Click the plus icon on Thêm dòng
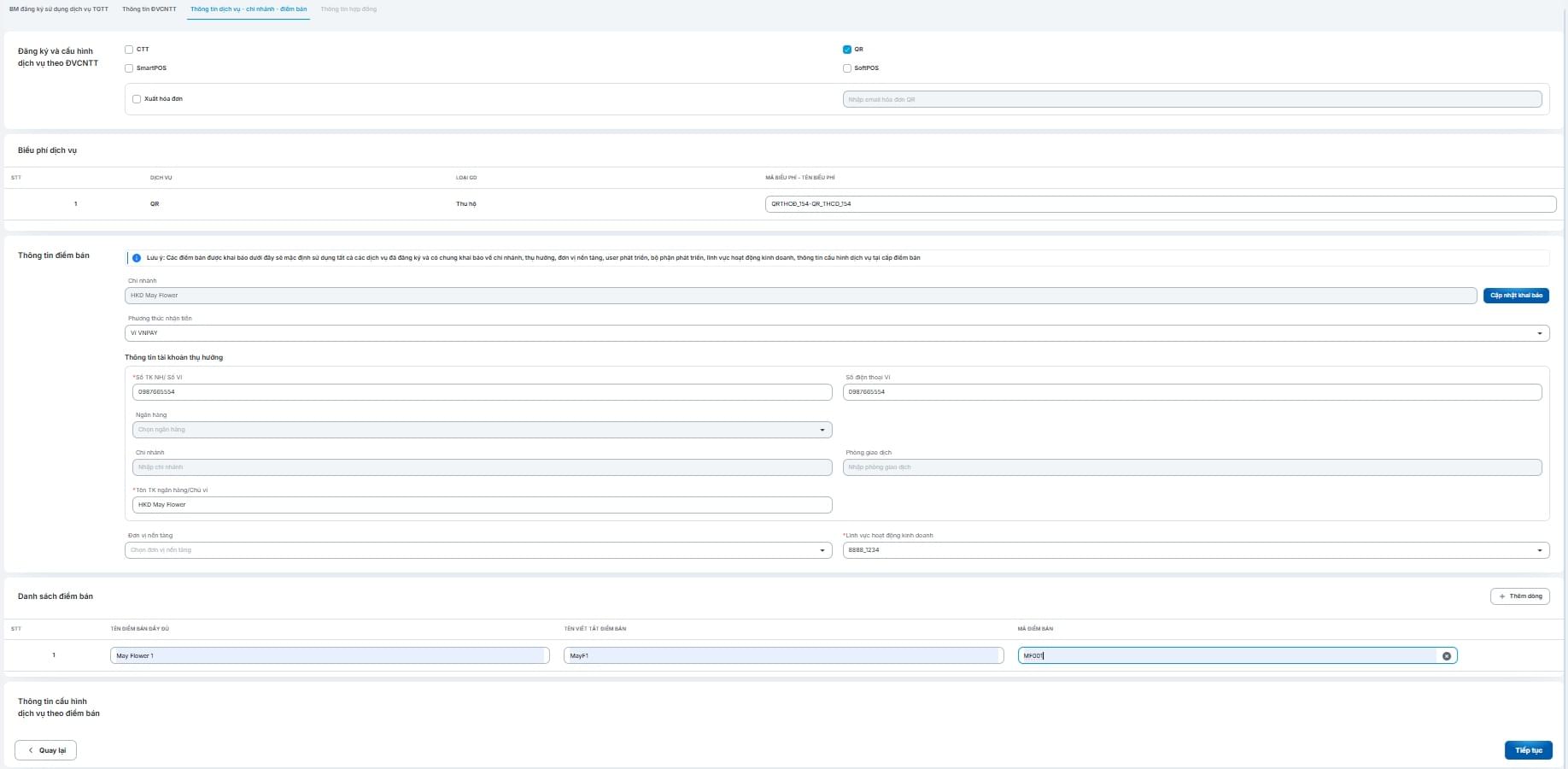The width and height of the screenshot is (1568, 769). point(1502,596)
